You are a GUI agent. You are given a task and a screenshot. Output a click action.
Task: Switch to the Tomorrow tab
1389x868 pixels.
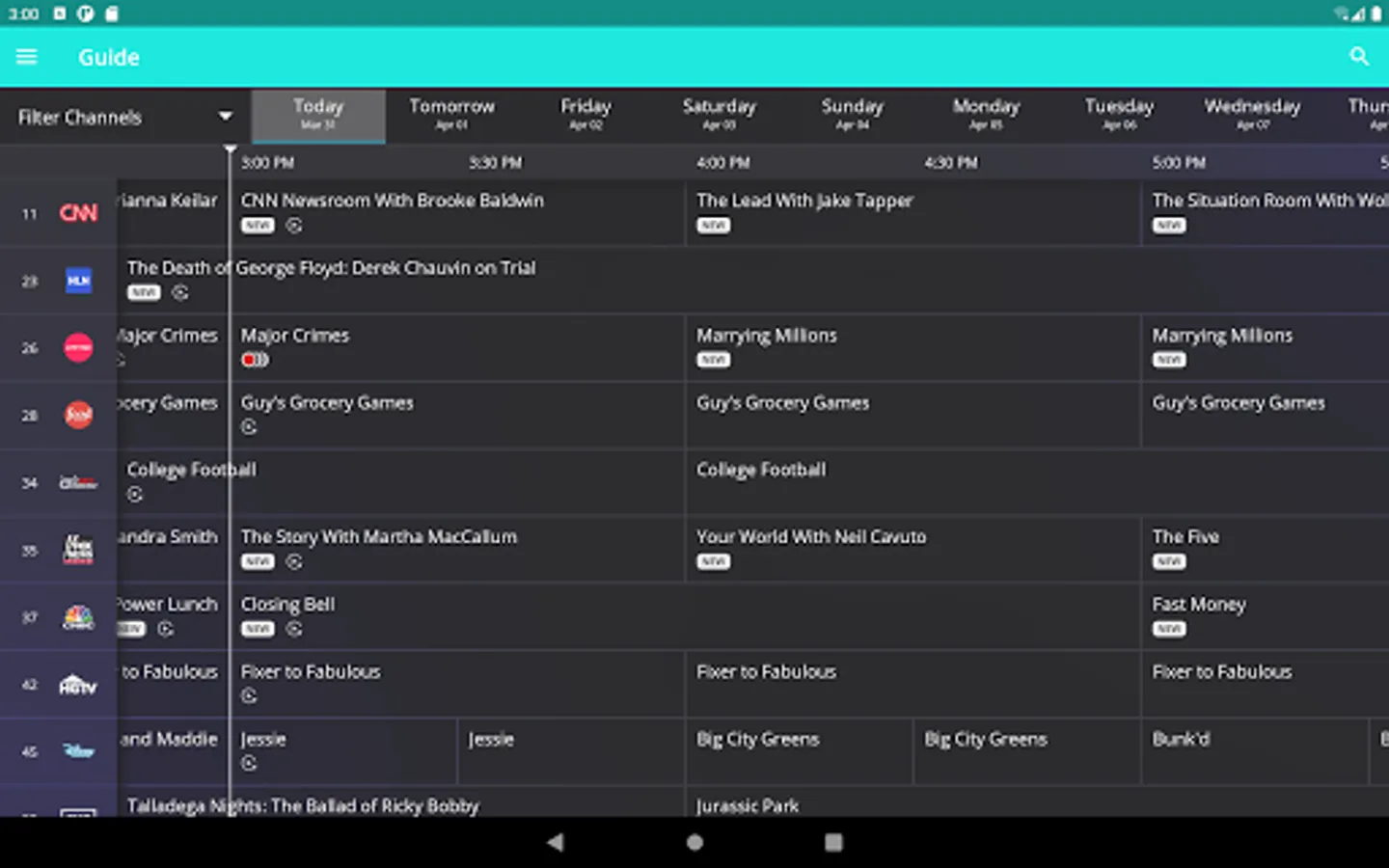point(451,116)
